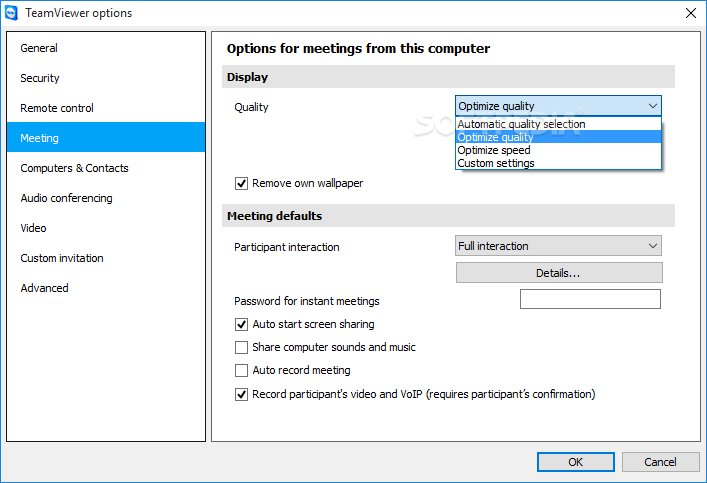The height and width of the screenshot is (483, 707).
Task: Open Audio conferencing settings
Action: [106, 198]
